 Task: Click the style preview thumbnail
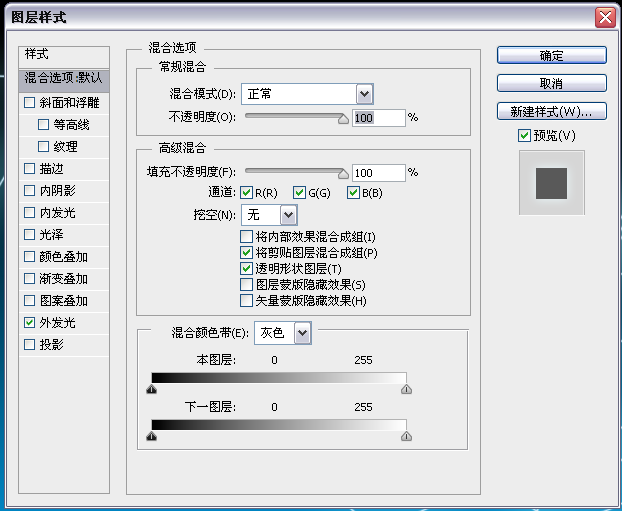[x=551, y=183]
